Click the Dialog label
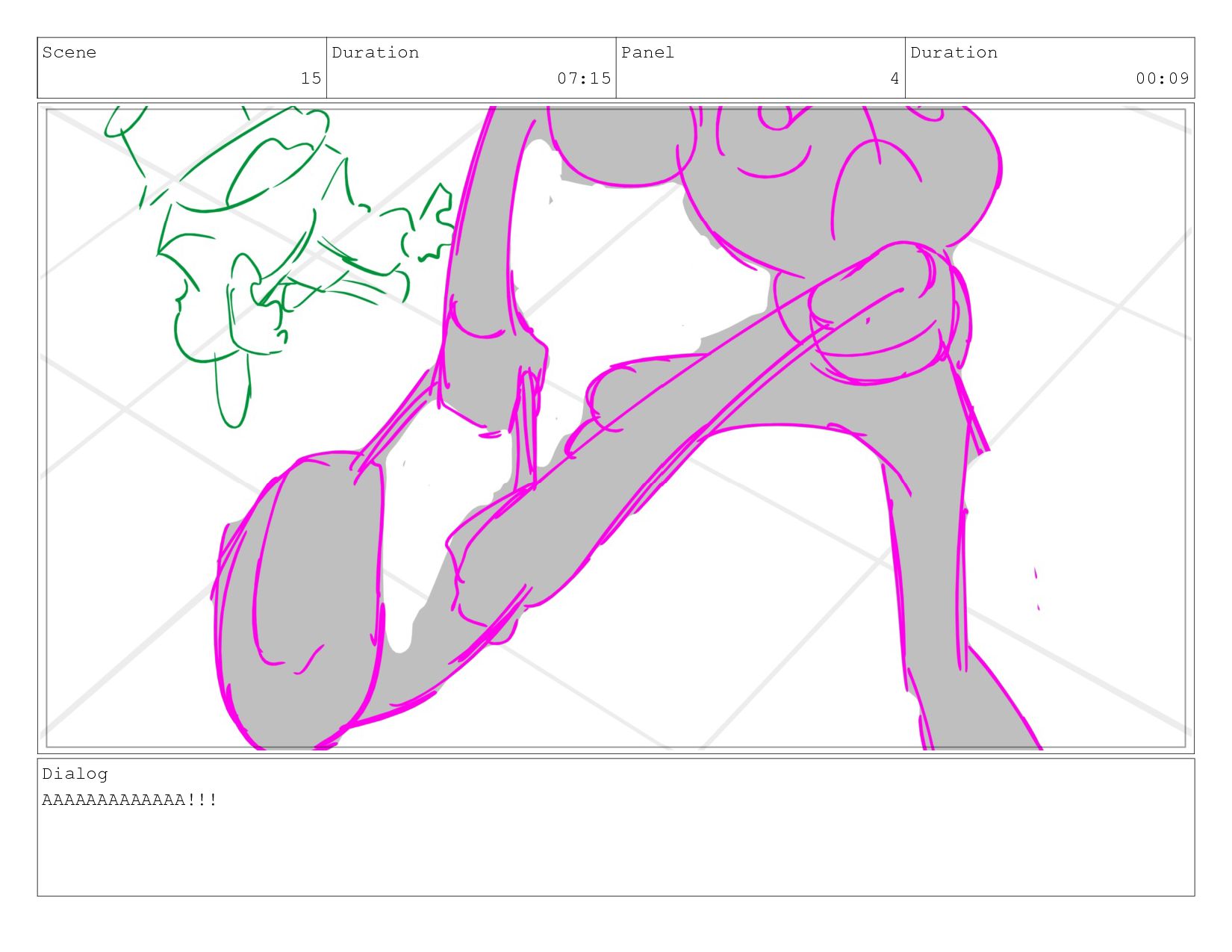Image resolution: width=1232 pixels, height=952 pixels. [x=75, y=774]
